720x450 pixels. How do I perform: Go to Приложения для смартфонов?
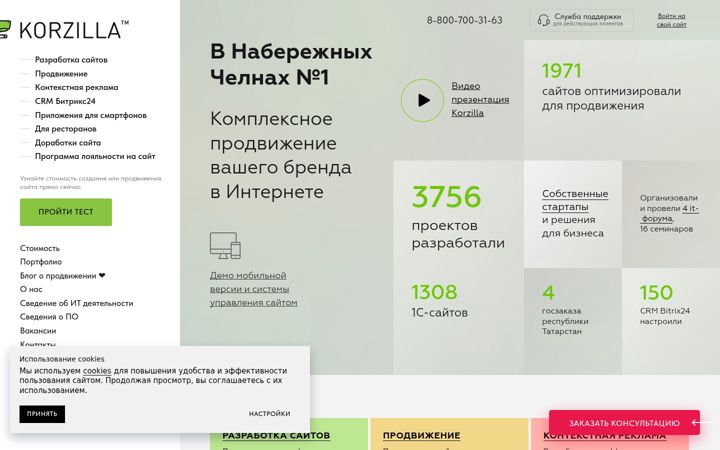[x=90, y=115]
